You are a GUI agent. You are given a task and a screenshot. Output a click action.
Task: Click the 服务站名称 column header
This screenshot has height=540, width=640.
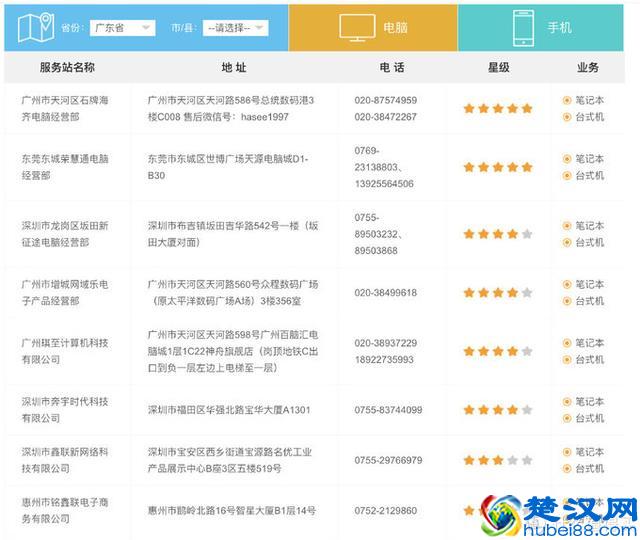[67, 67]
